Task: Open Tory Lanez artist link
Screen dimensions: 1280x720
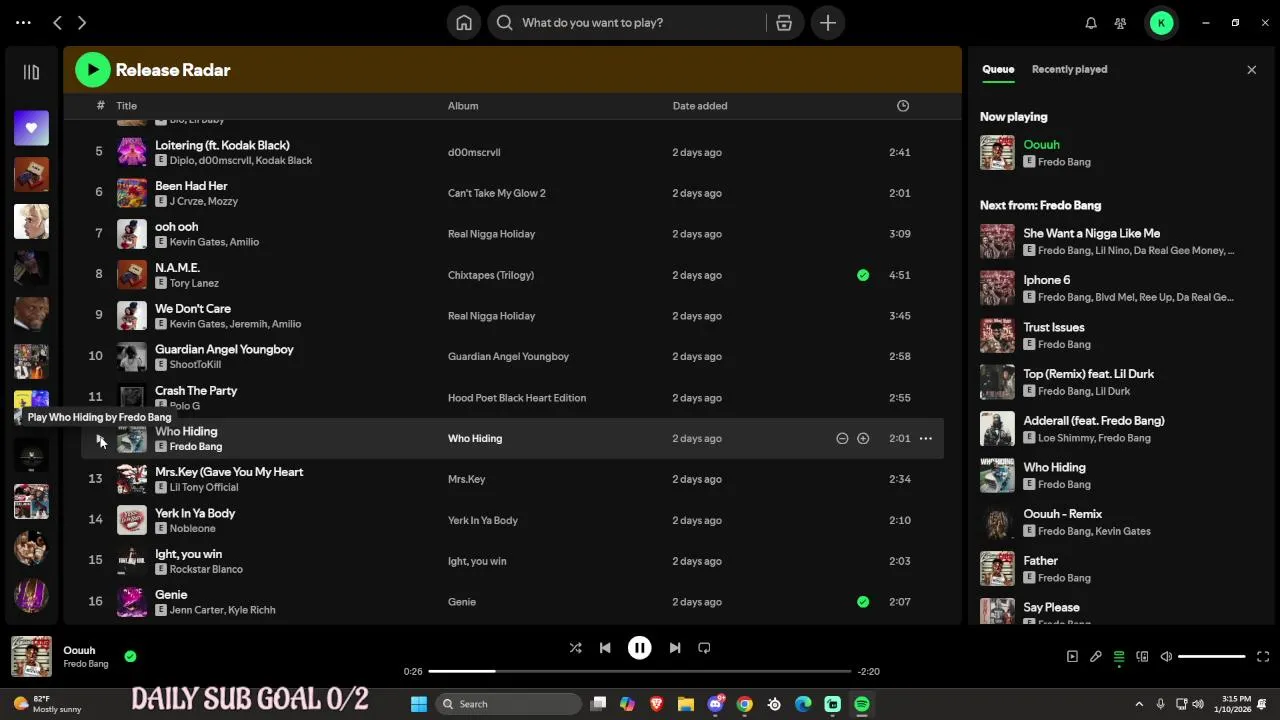Action: pos(194,283)
